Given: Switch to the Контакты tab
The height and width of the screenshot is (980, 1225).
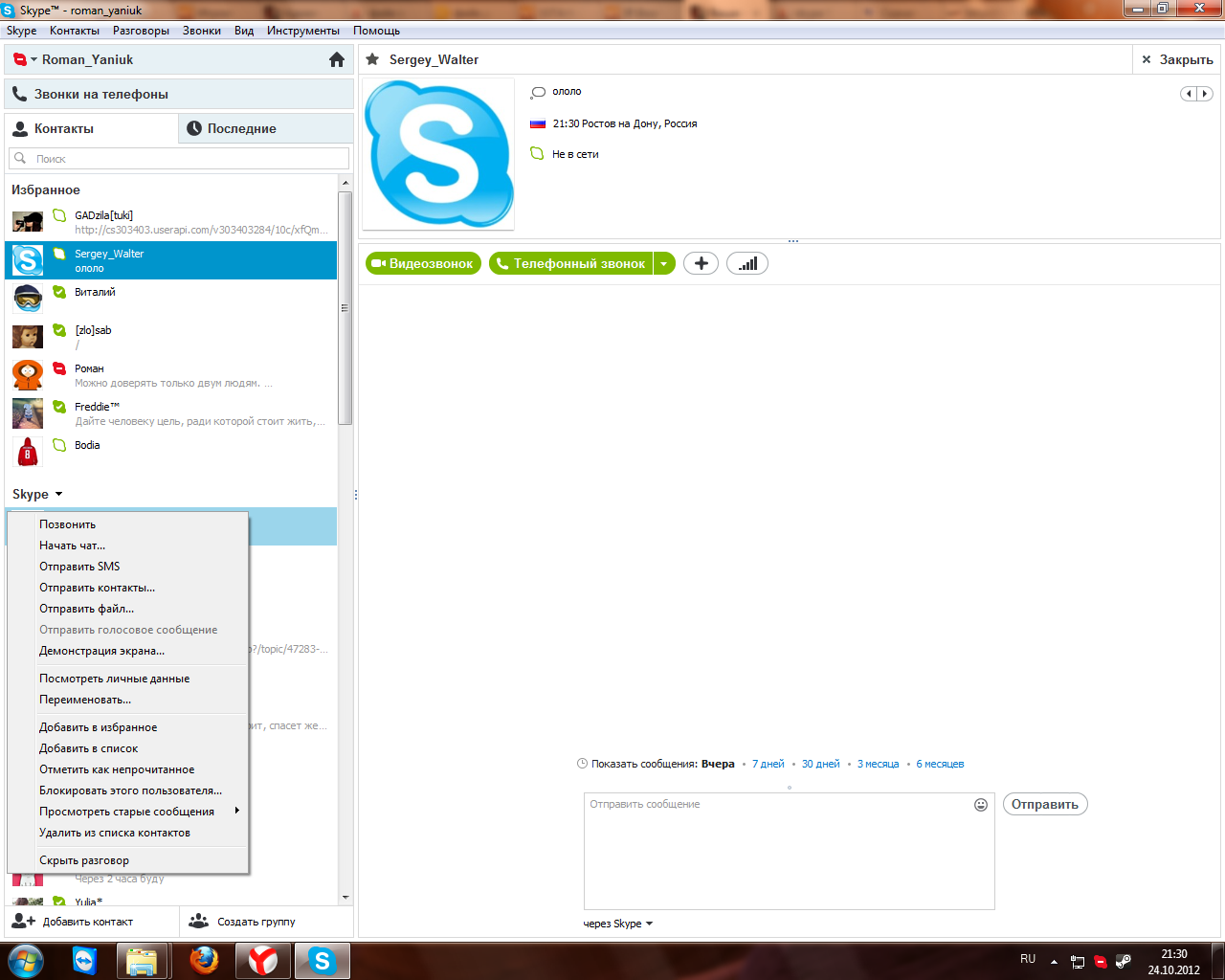Looking at the screenshot, I should pyautogui.click(x=92, y=128).
